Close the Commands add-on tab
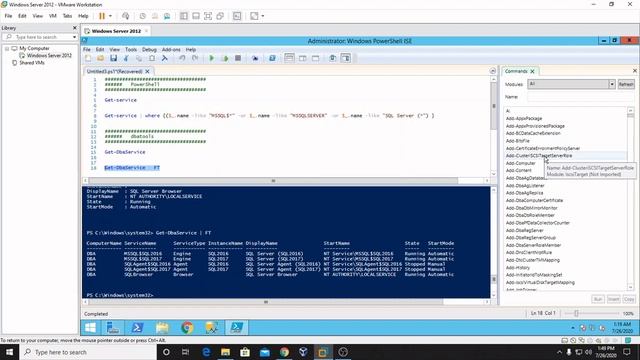Image resolution: width=640 pixels, height=360 pixels. (x=532, y=71)
